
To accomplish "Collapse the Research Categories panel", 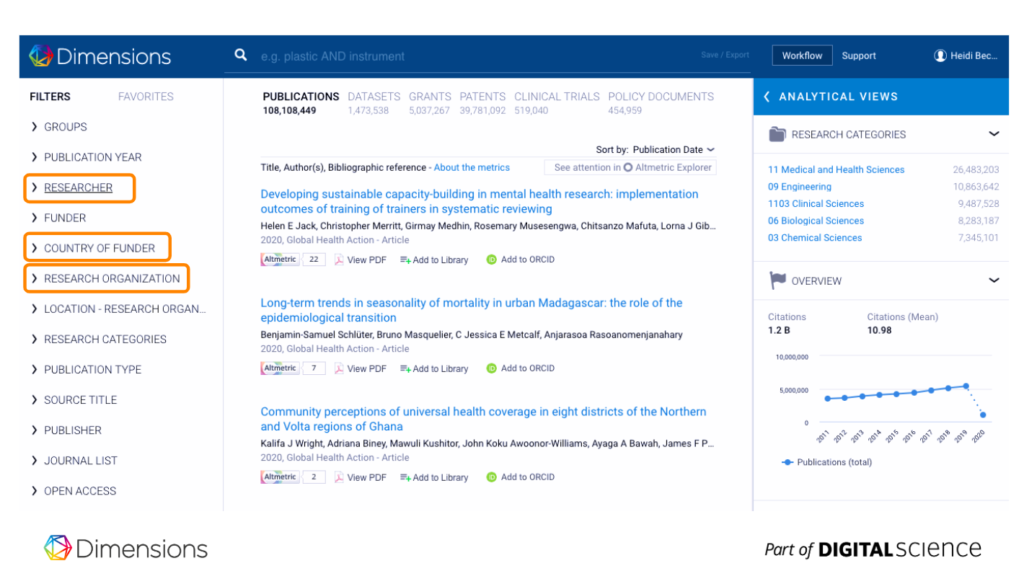I will 993,134.
